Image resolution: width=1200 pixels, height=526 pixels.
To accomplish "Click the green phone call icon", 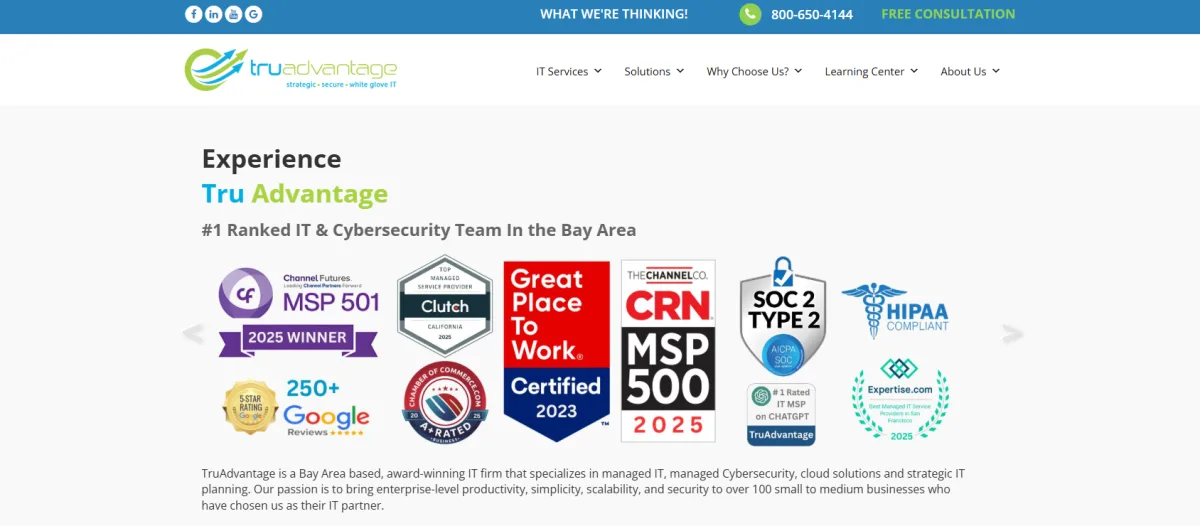I will pos(750,14).
